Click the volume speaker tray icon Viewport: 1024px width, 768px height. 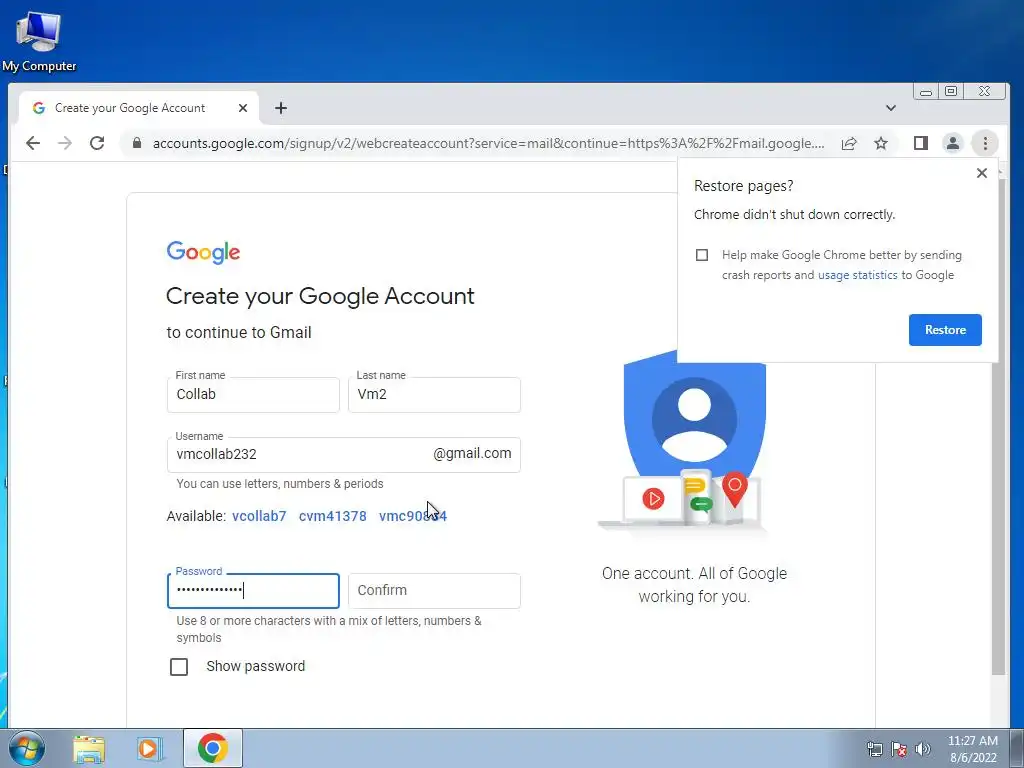pos(923,749)
